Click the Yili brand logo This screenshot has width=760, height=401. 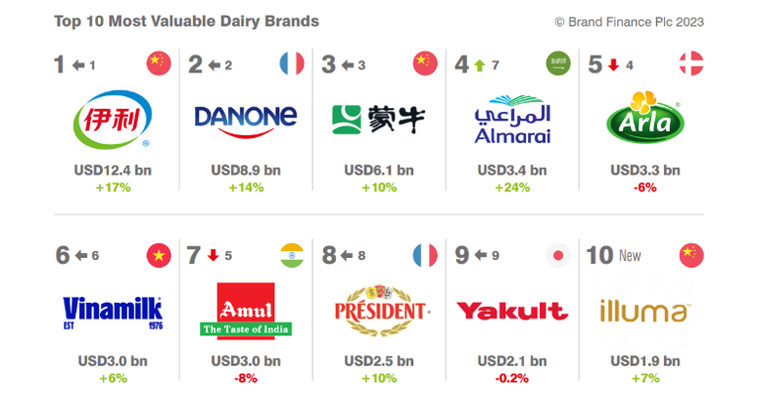113,119
